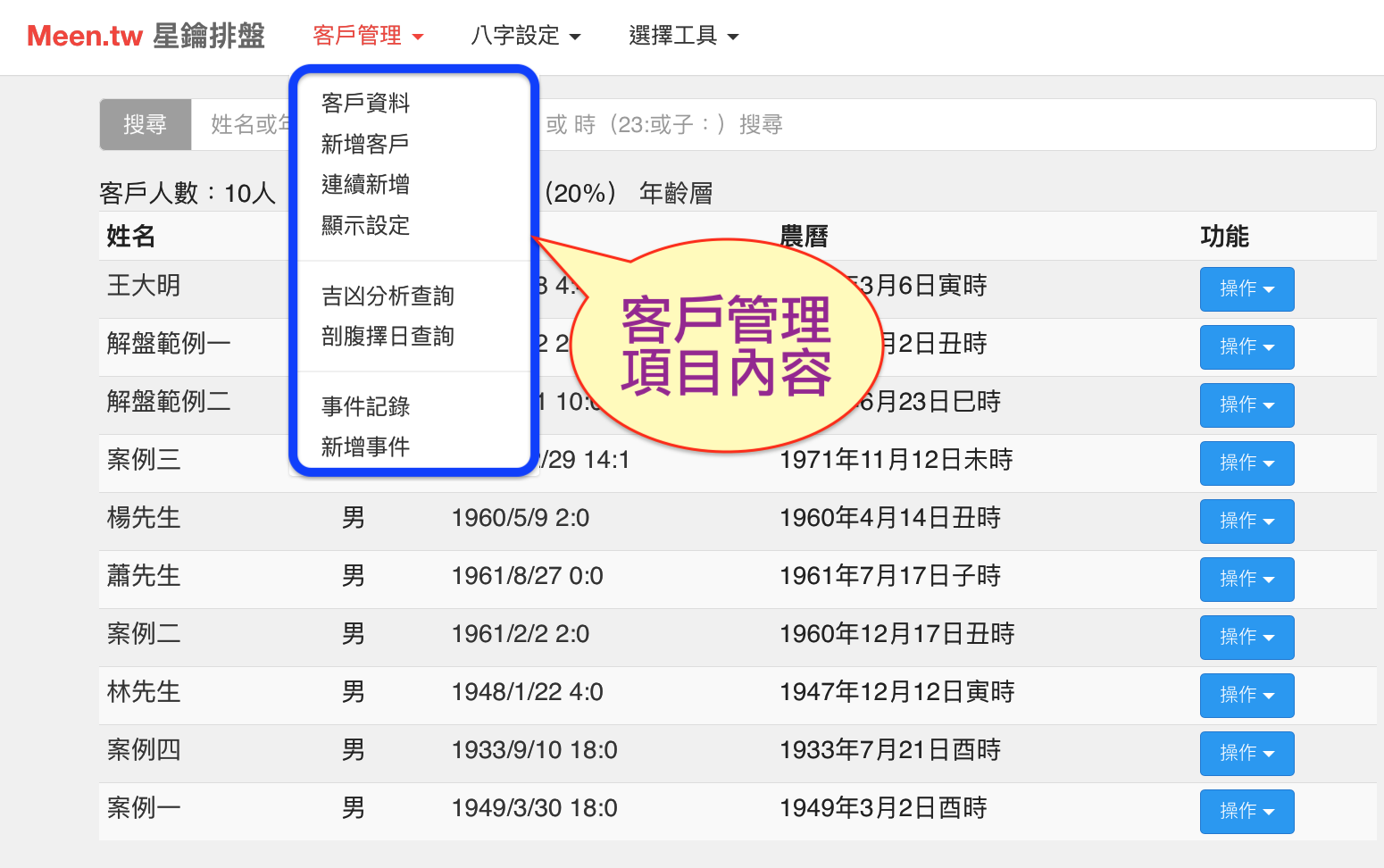Open the 選擇工具 dropdown menu
The width and height of the screenshot is (1384, 868).
tap(684, 36)
